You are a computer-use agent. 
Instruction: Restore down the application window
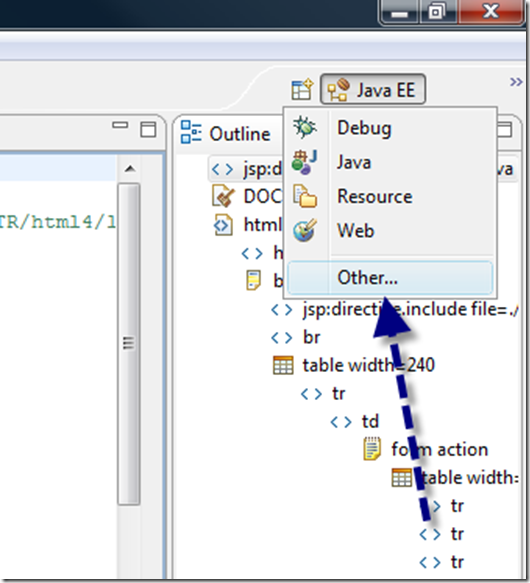pyautogui.click(x=438, y=12)
